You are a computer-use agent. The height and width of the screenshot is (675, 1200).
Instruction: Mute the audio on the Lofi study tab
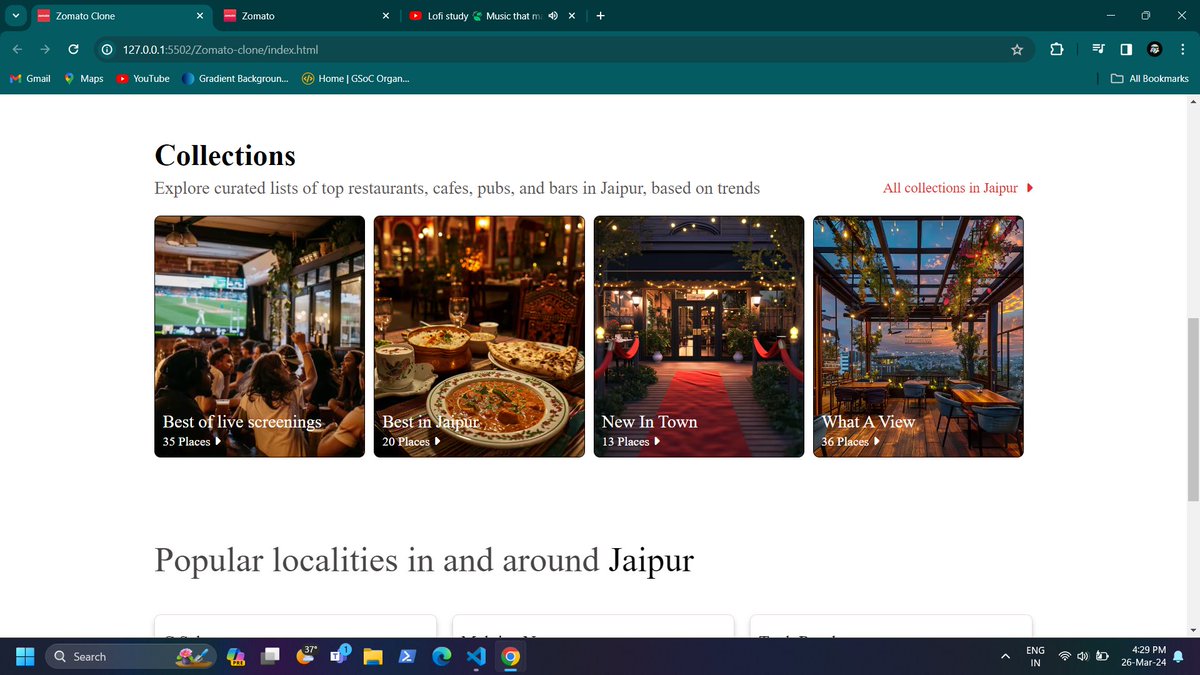[x=553, y=16]
